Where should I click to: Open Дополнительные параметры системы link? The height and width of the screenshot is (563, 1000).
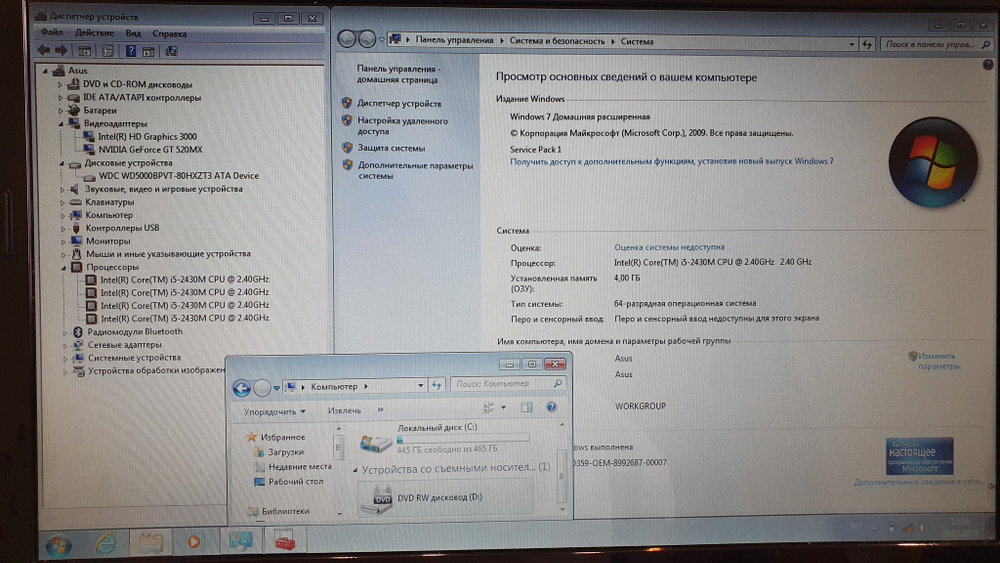[415, 170]
